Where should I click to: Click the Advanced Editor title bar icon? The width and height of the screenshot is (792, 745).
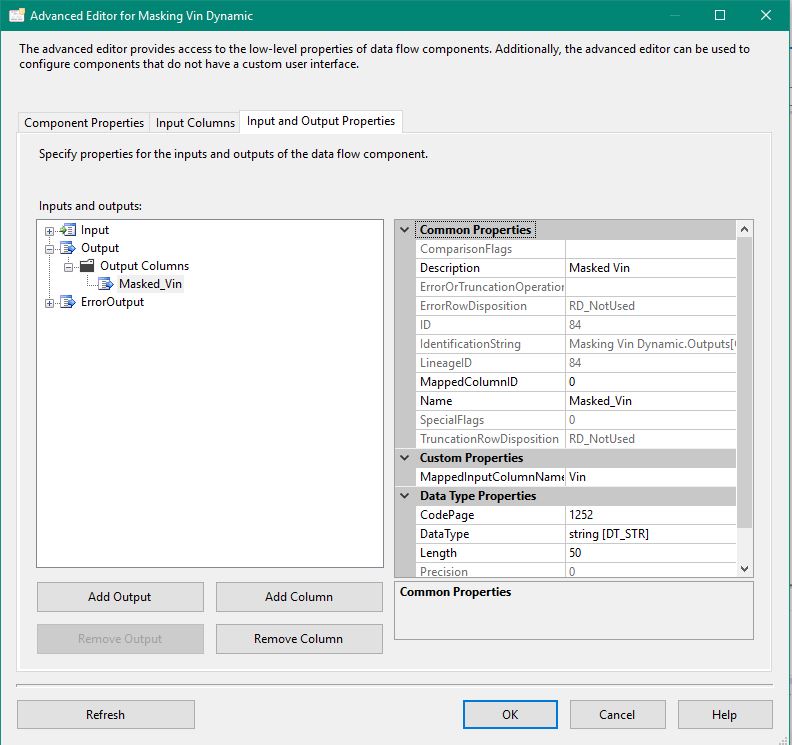17,15
